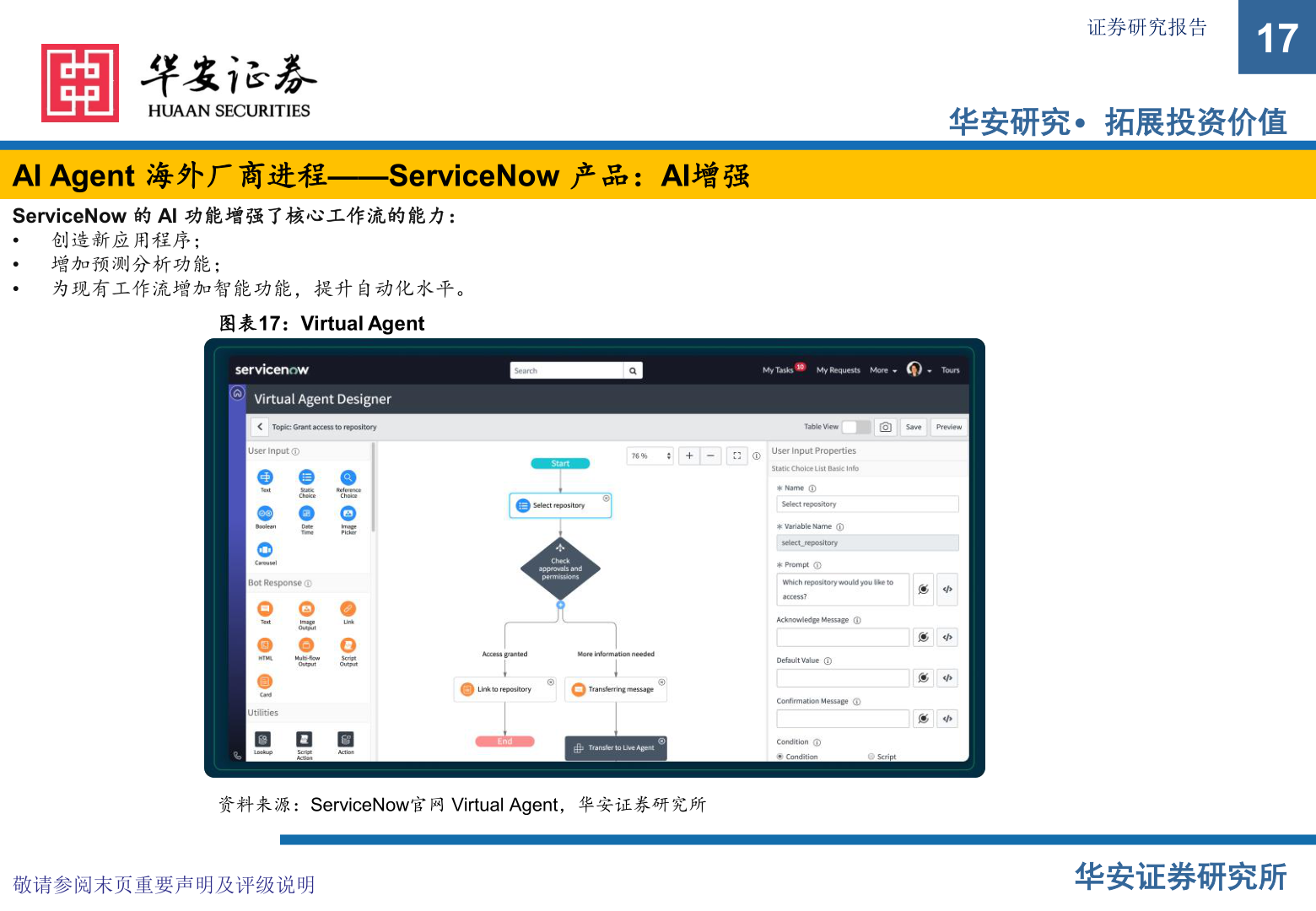Click the blue branch connector plus
Image resolution: width=1316 pixels, height=911 pixels.
(x=560, y=605)
